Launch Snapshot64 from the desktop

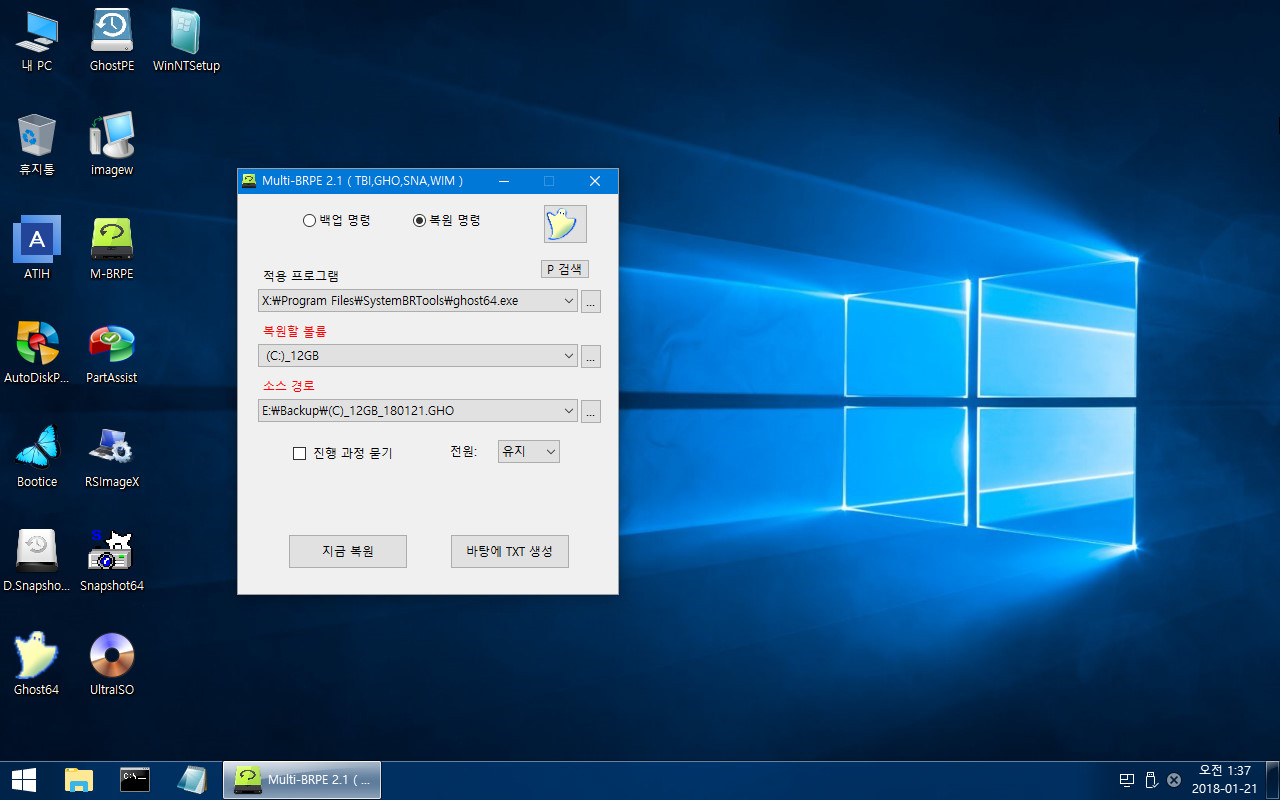(x=112, y=560)
